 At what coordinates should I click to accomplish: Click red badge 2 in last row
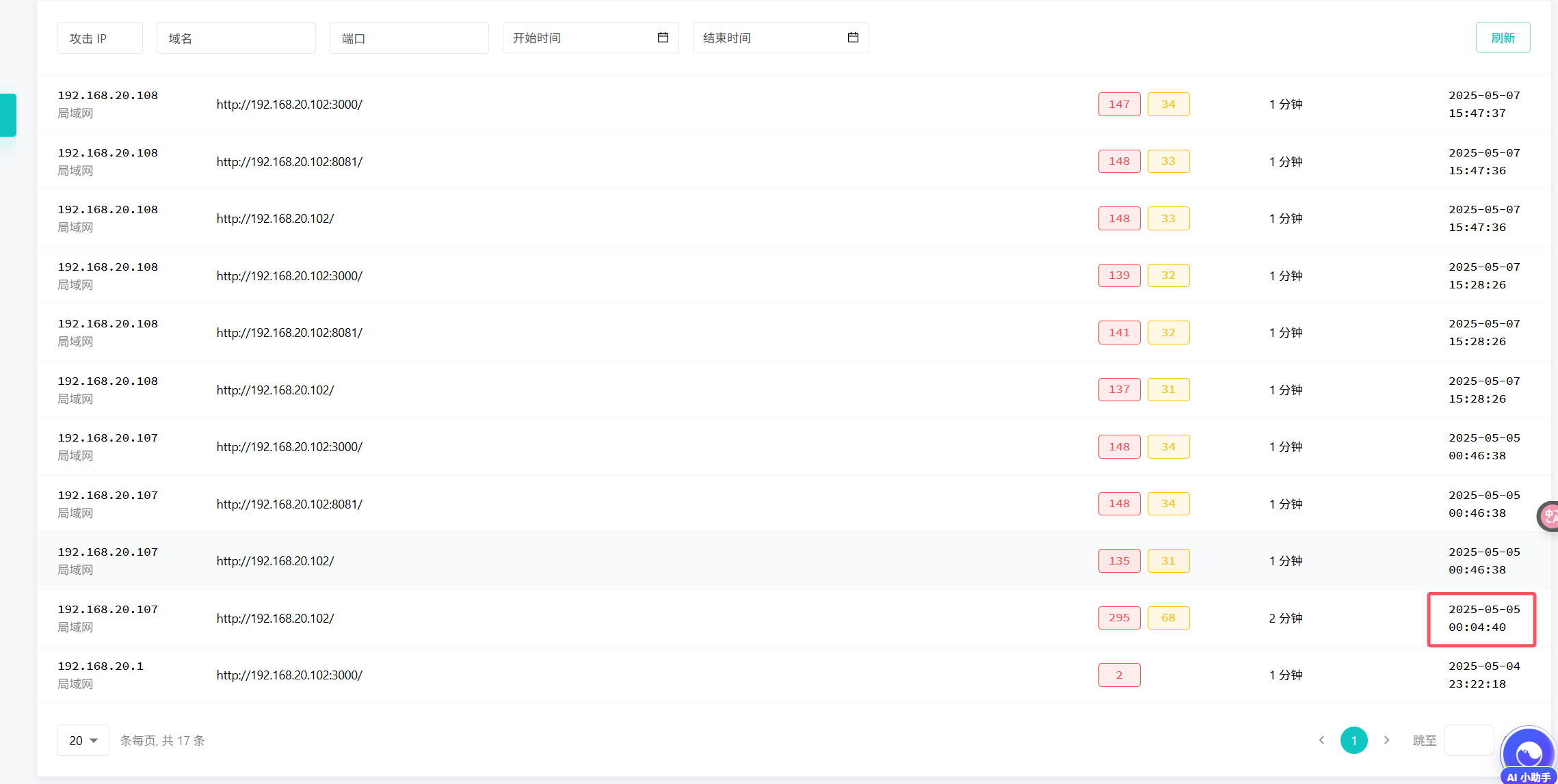tap(1119, 675)
